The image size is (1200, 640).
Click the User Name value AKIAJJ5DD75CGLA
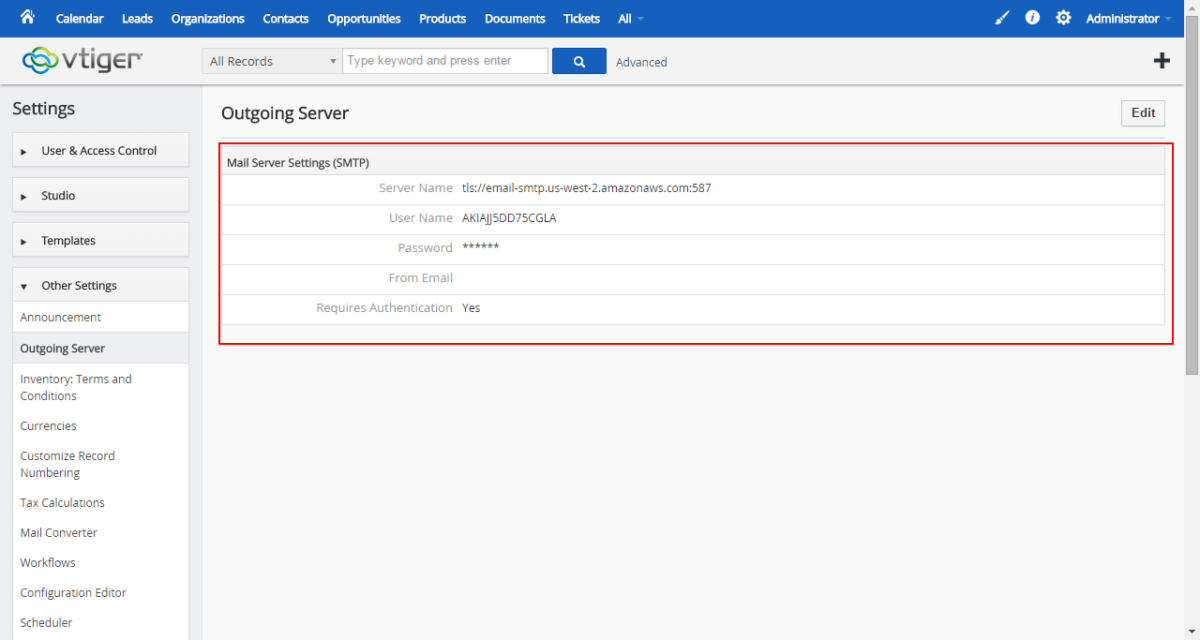tap(509, 218)
